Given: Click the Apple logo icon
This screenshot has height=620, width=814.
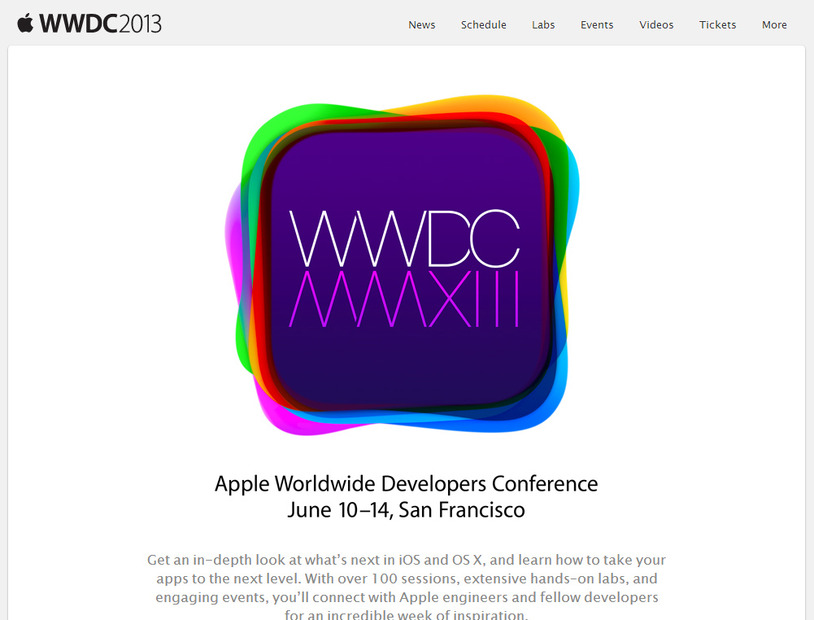Looking at the screenshot, I should (25, 23).
